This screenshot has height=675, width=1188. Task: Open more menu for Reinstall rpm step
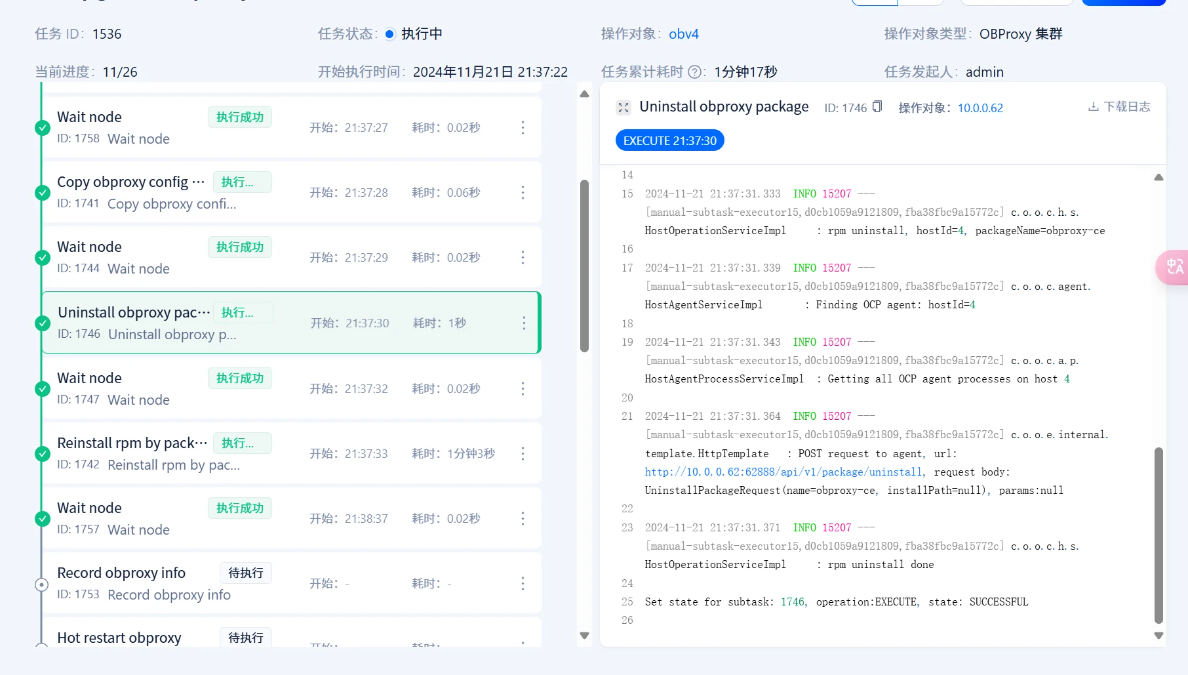point(522,453)
